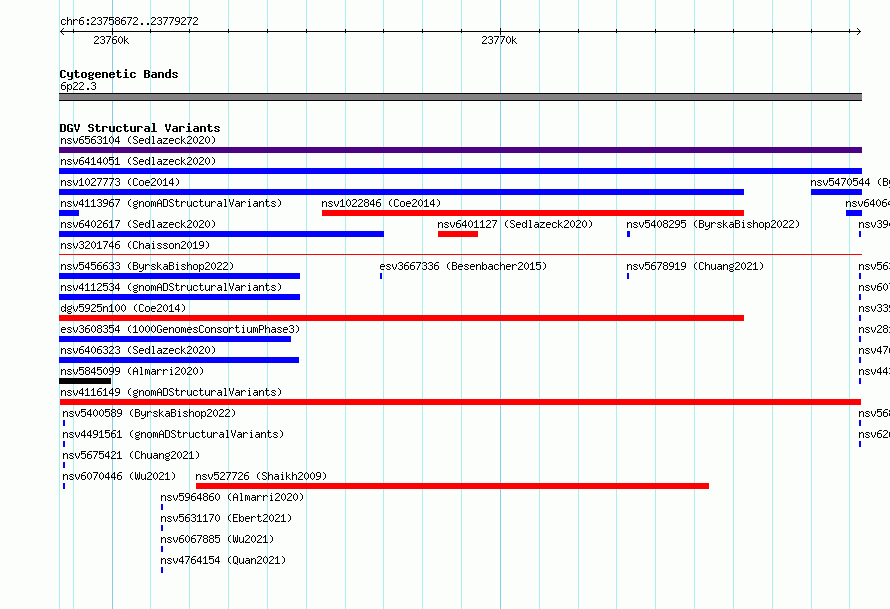Image resolution: width=890 pixels, height=609 pixels.
Task: Click nsv4491561 gnomADStructuralVariants label
Action: point(173,434)
